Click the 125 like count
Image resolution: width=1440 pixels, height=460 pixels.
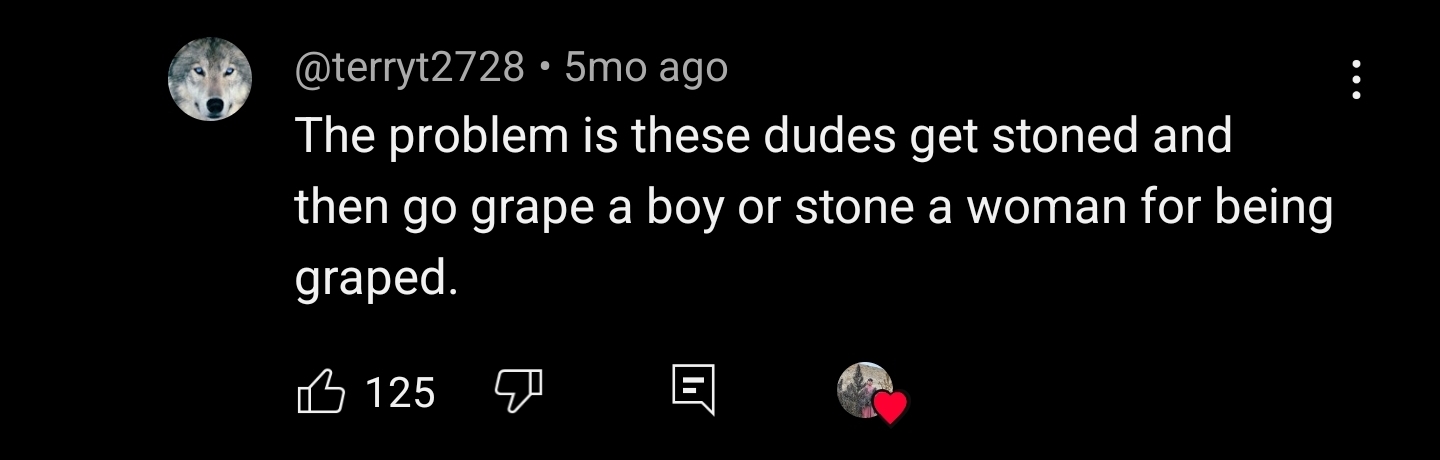click(400, 393)
